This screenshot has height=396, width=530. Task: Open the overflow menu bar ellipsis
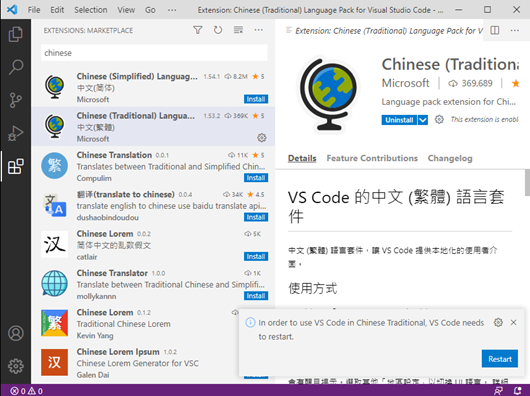[172, 10]
